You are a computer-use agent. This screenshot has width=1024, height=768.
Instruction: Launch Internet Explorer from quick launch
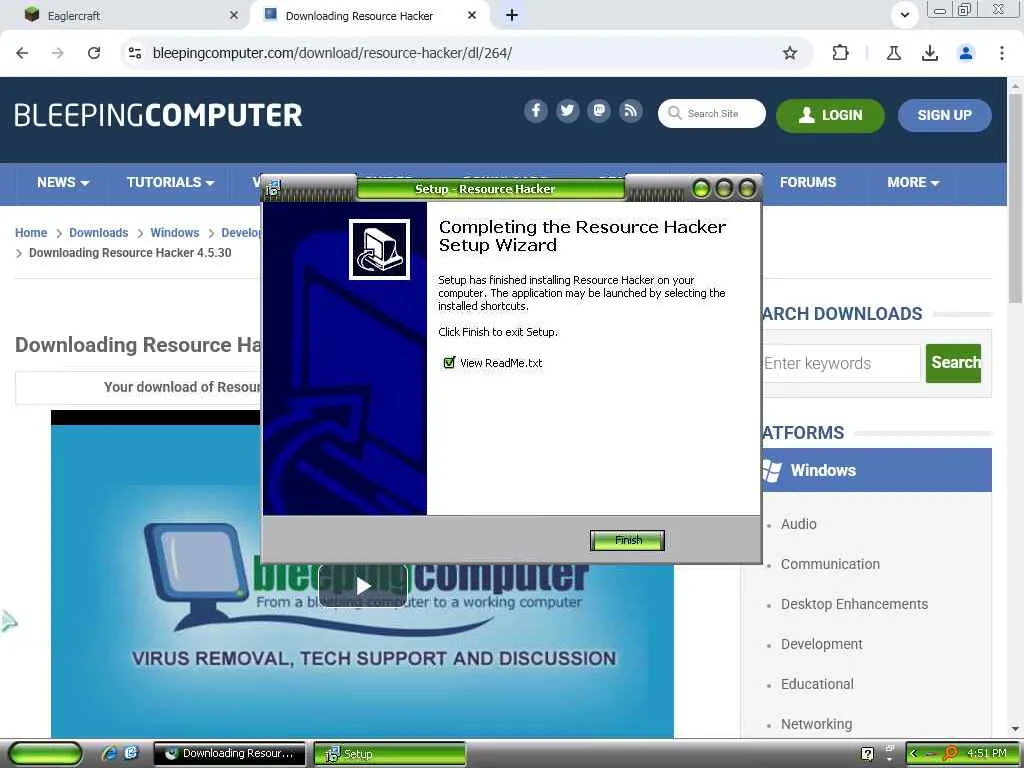tap(109, 753)
